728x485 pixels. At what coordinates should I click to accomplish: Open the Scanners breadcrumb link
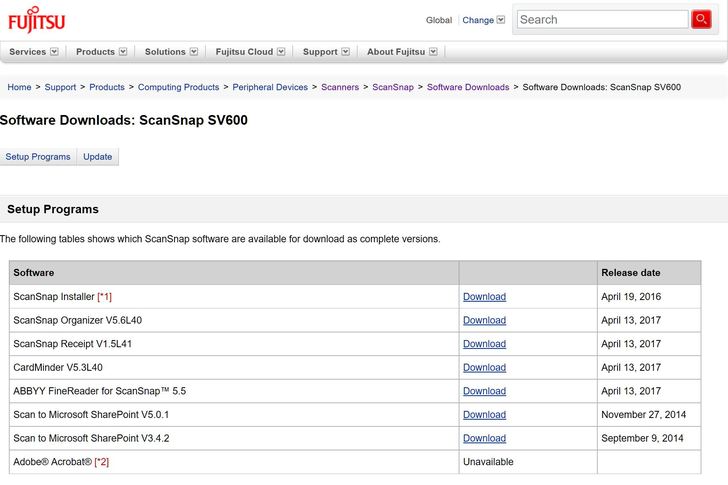click(340, 87)
